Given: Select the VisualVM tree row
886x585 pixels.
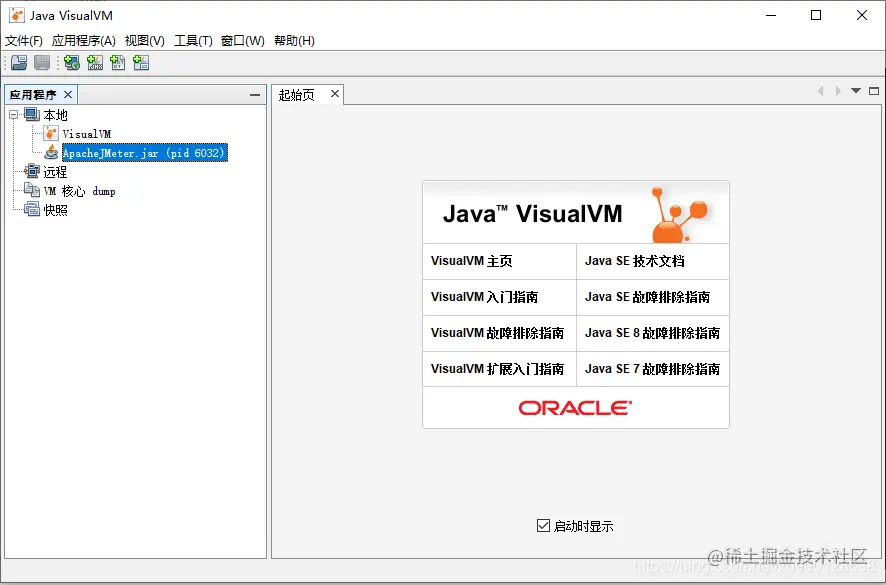Looking at the screenshot, I should [x=86, y=134].
